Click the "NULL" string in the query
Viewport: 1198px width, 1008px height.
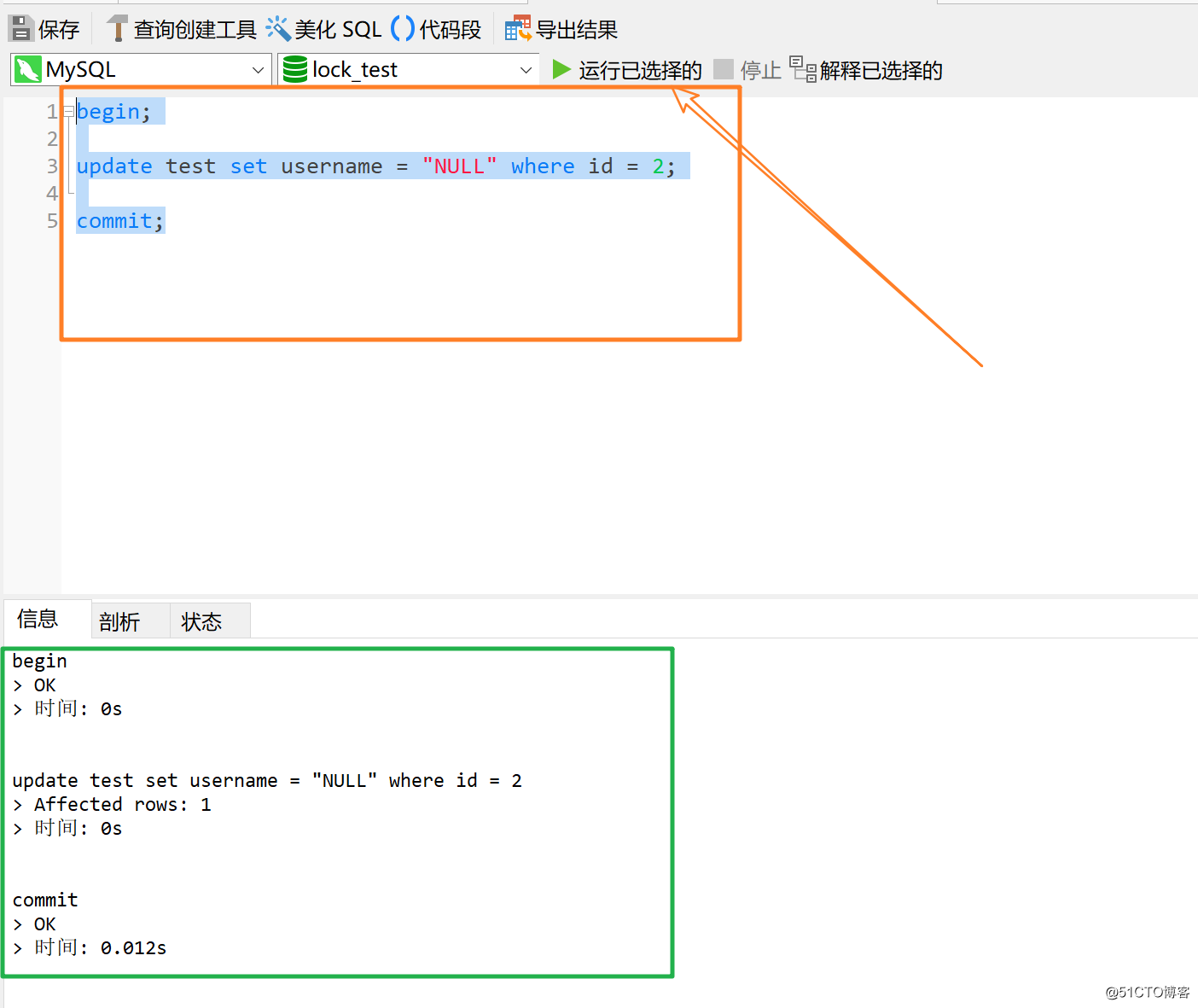tap(459, 166)
